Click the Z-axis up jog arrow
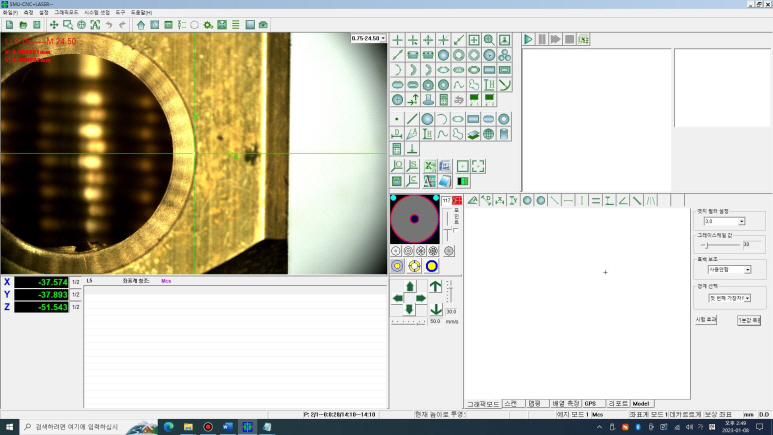 pos(435,287)
